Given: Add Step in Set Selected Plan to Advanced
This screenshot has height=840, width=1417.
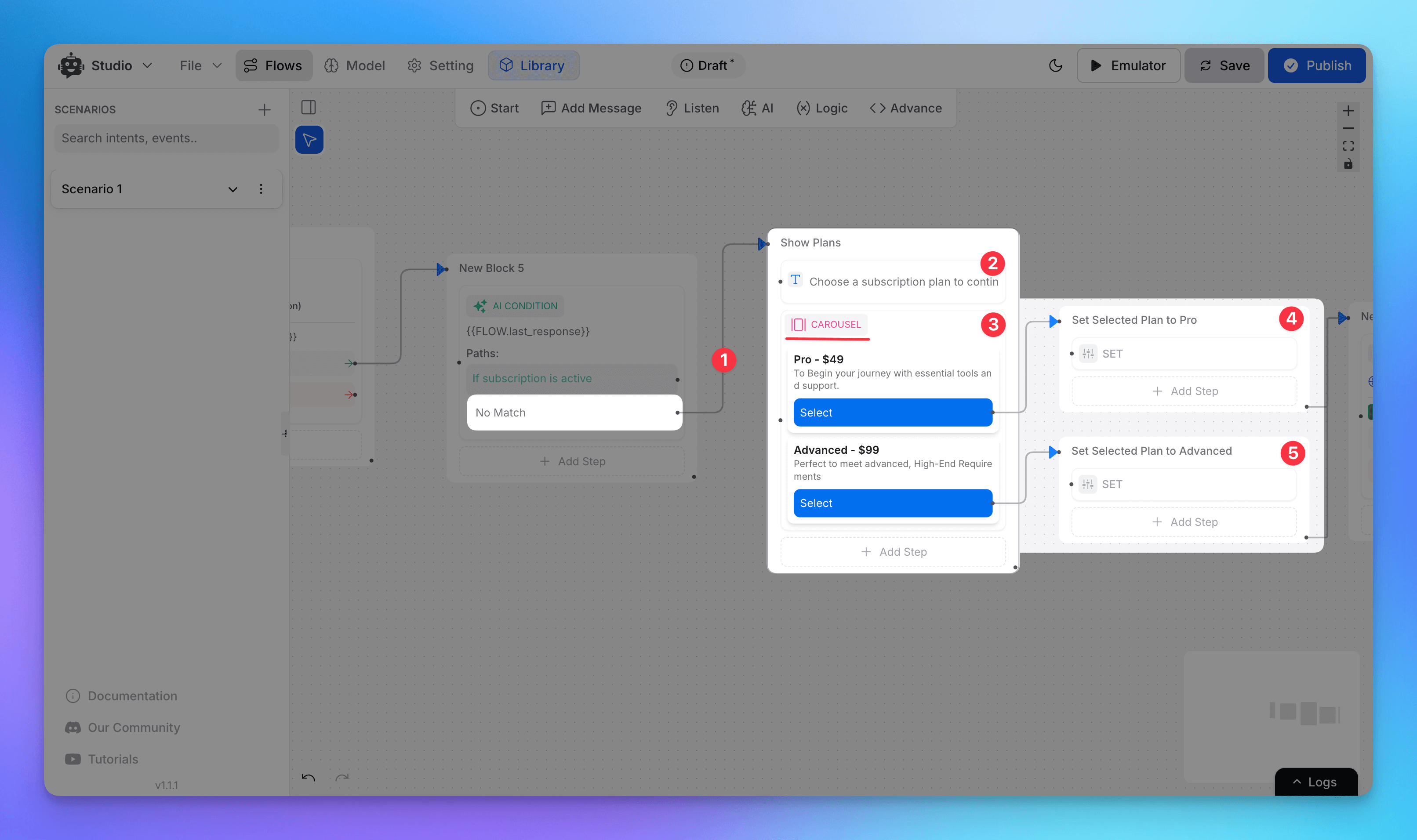Looking at the screenshot, I should pos(1184,522).
